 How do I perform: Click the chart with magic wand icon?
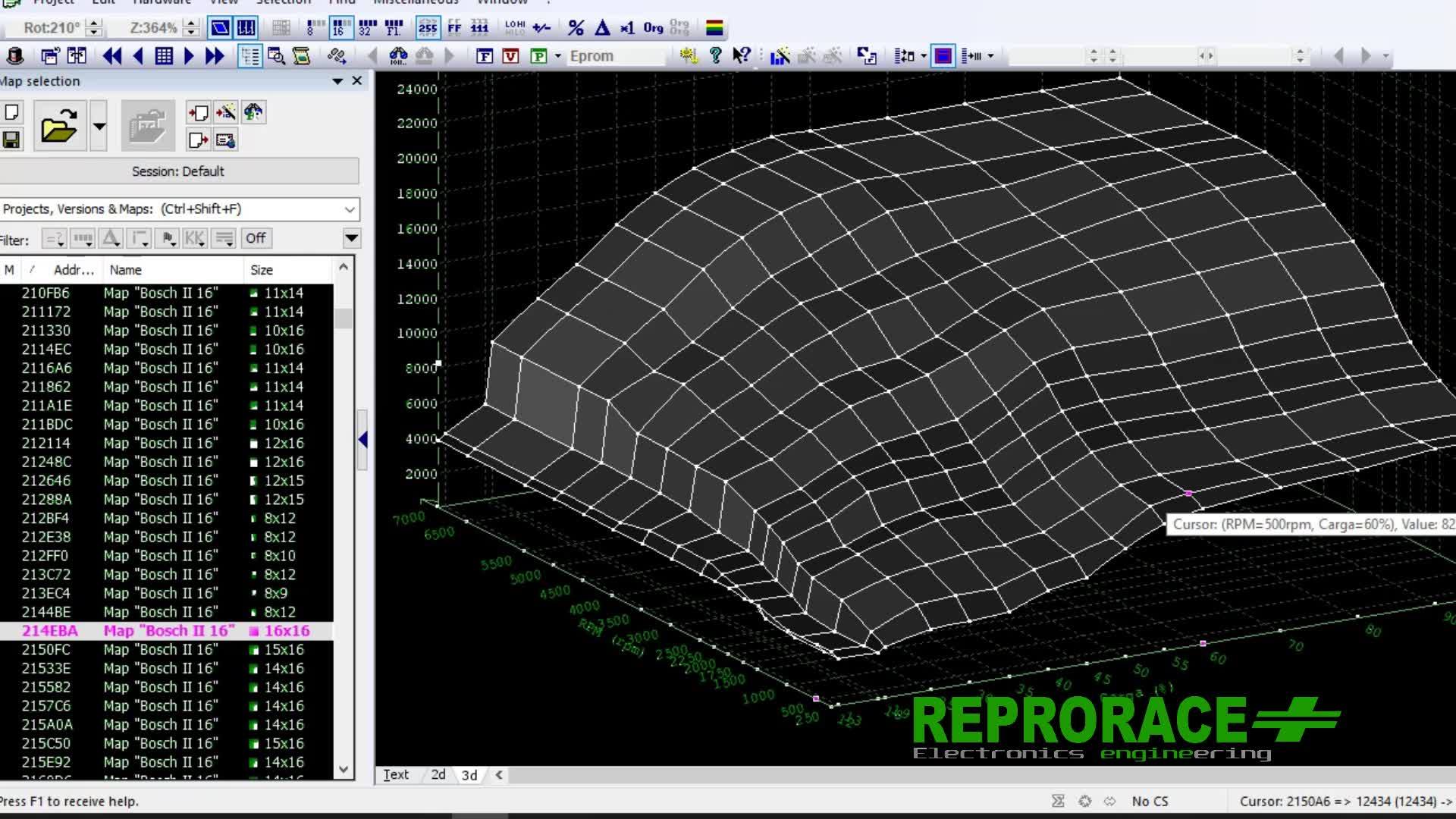click(780, 56)
